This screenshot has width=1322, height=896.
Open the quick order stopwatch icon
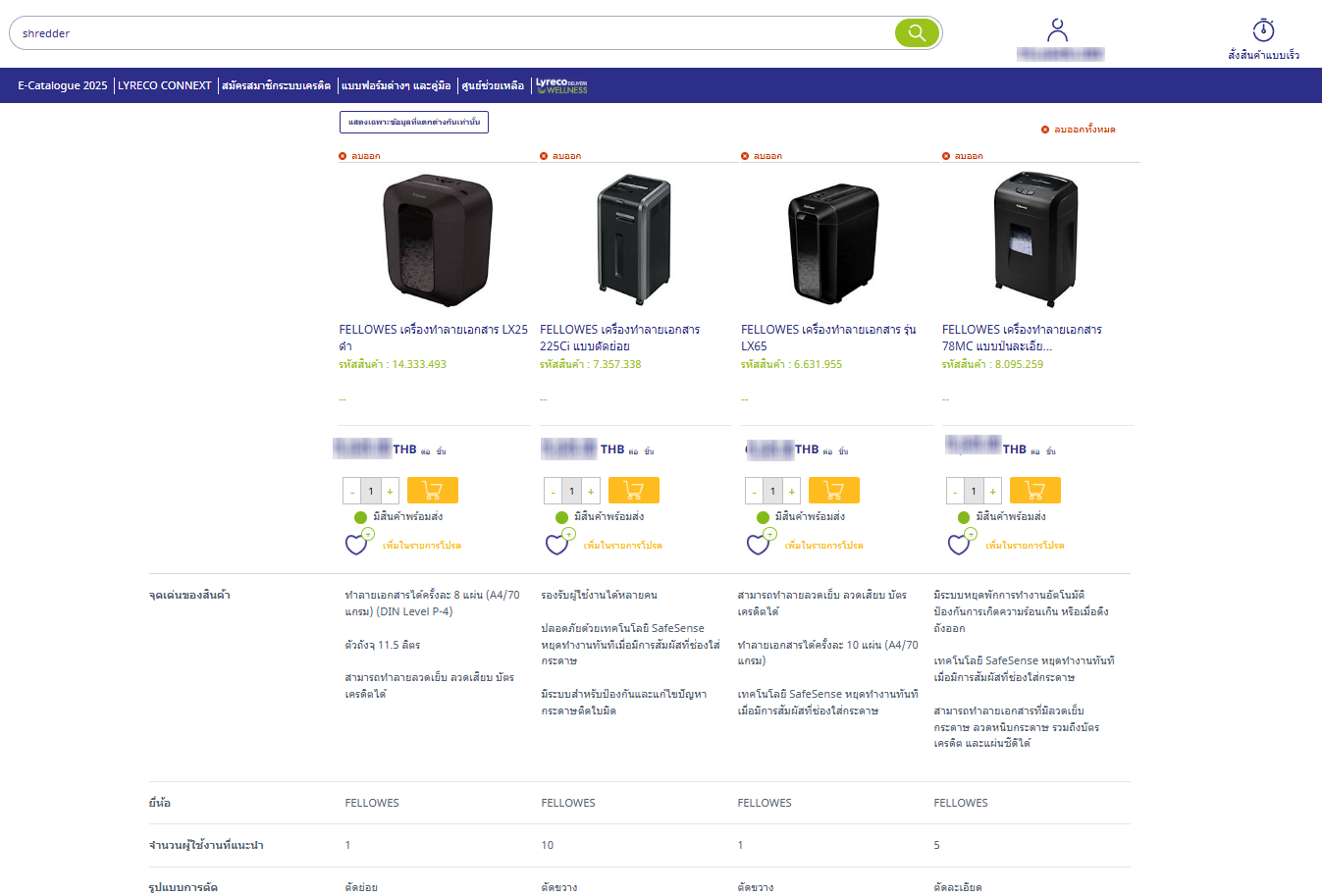click(x=1263, y=29)
